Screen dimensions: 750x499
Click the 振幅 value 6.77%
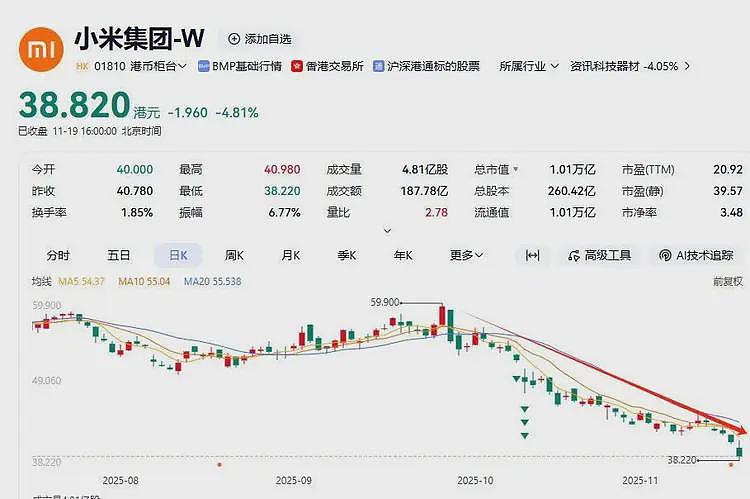pos(285,212)
